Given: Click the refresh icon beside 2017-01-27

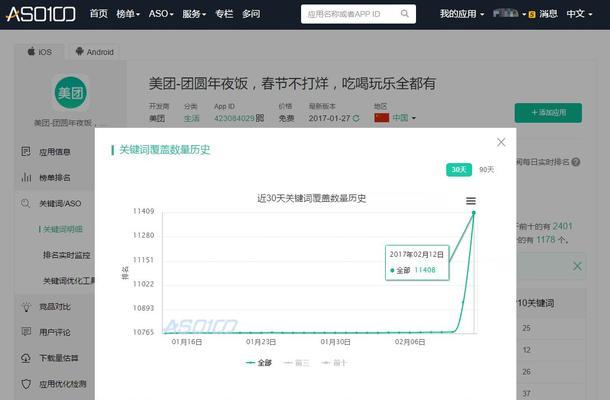Looking at the screenshot, I should 356,118.
